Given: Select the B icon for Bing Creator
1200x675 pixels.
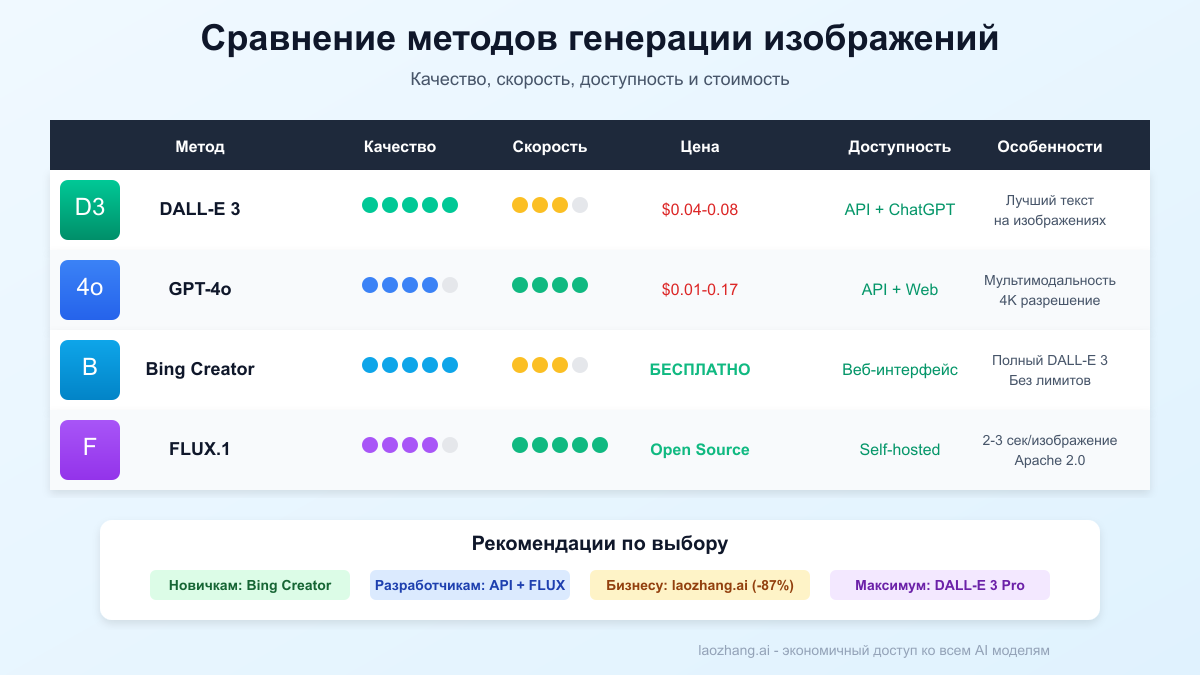Looking at the screenshot, I should coord(89,370).
